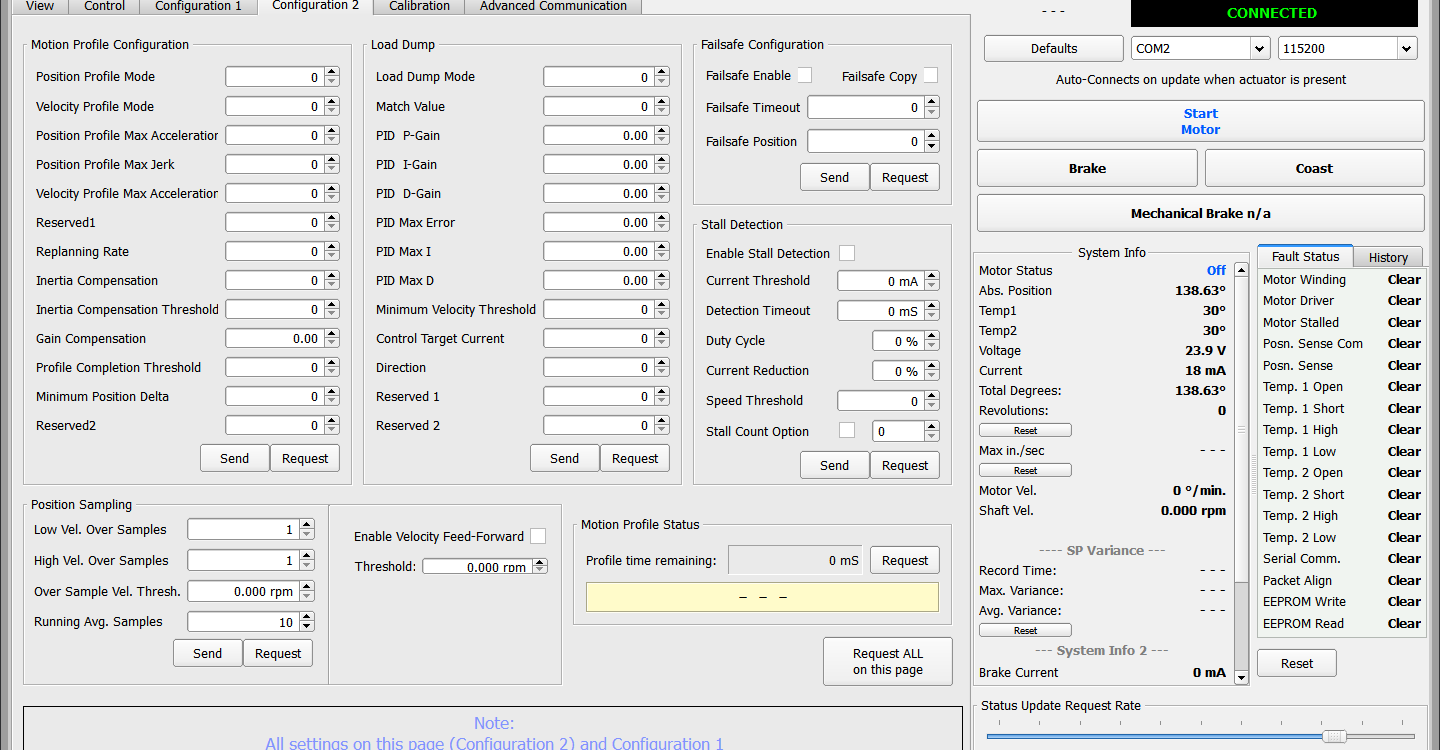
Task: Click the Failsafe Timeout stepper
Action: 931,107
